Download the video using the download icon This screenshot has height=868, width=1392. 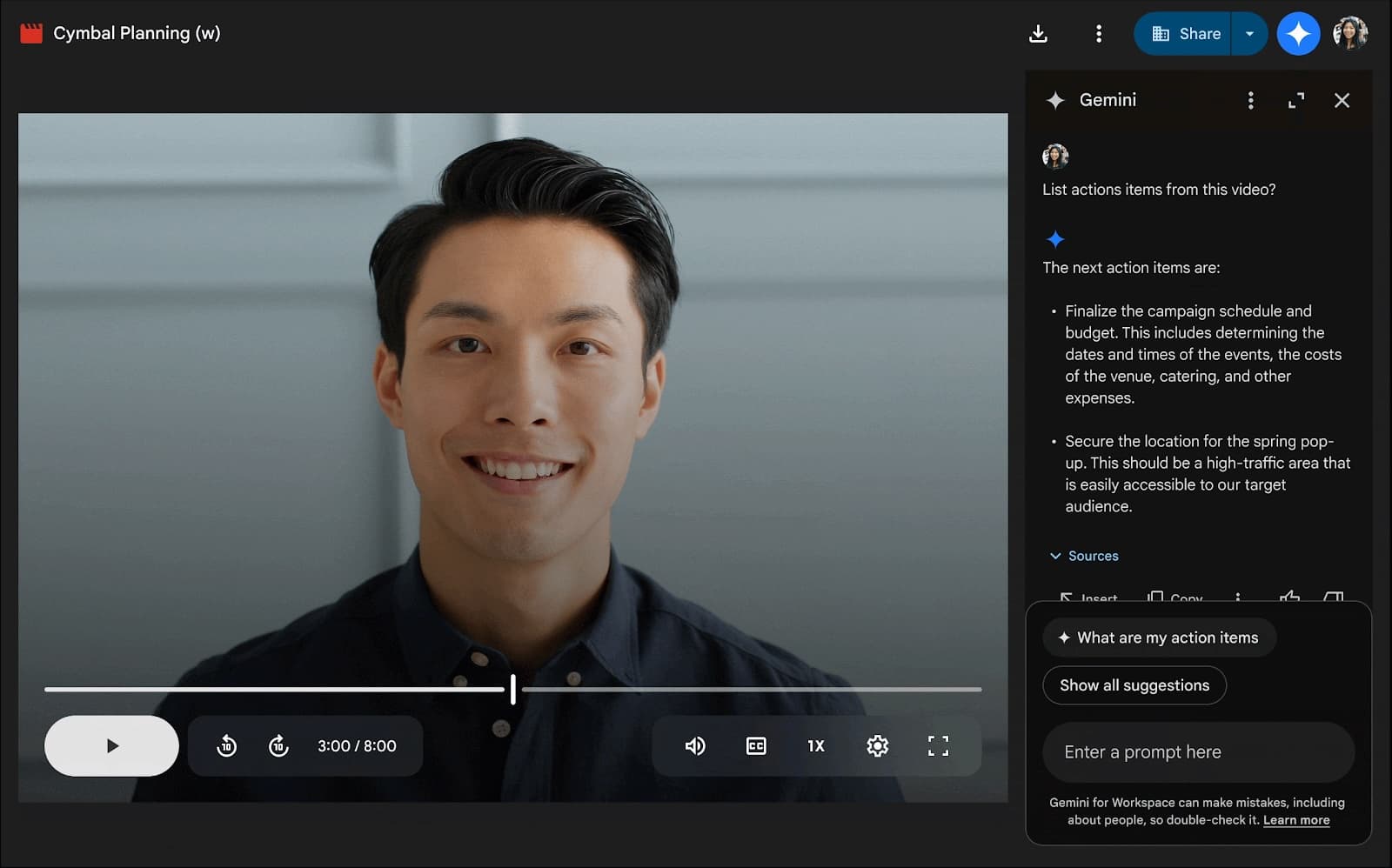coord(1038,34)
